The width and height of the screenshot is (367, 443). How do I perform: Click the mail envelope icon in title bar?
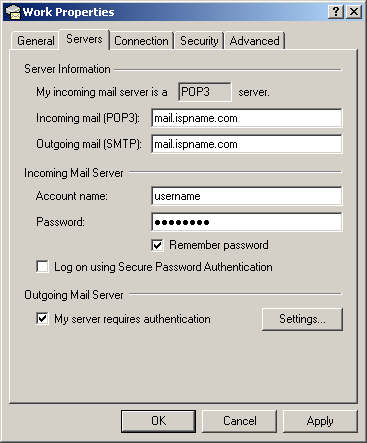click(13, 12)
